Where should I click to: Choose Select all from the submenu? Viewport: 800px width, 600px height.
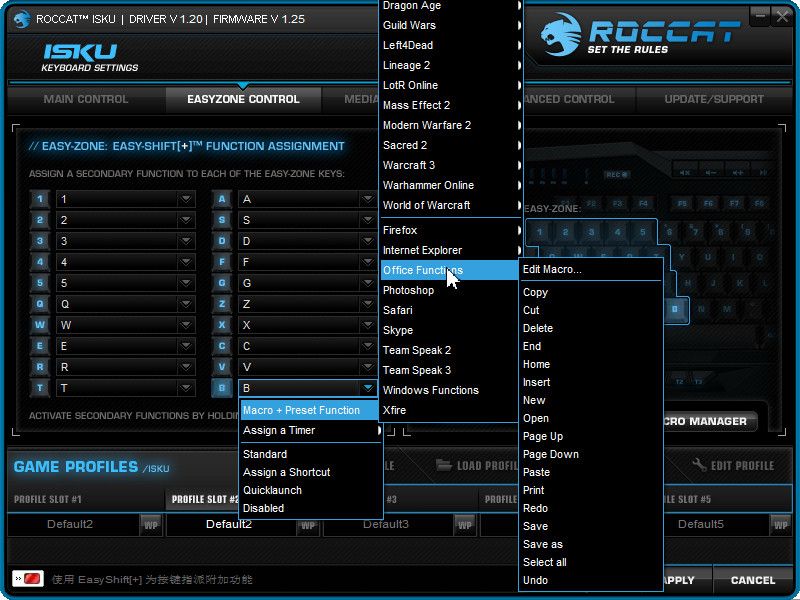point(591,562)
